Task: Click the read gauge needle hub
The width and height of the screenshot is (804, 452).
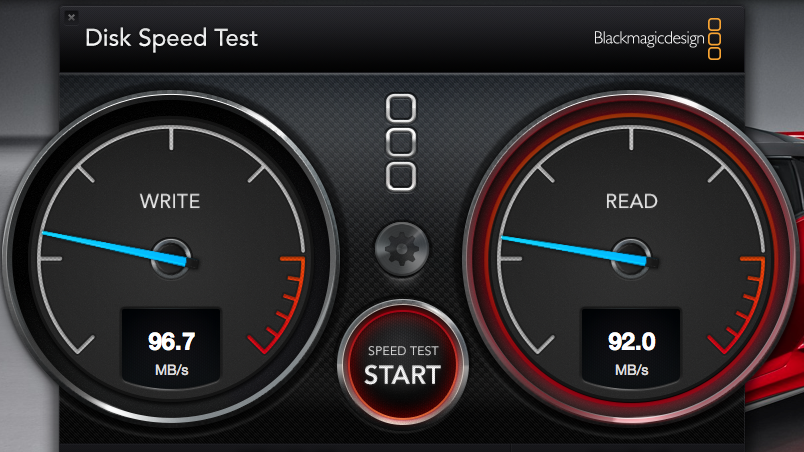Action: tap(631, 259)
